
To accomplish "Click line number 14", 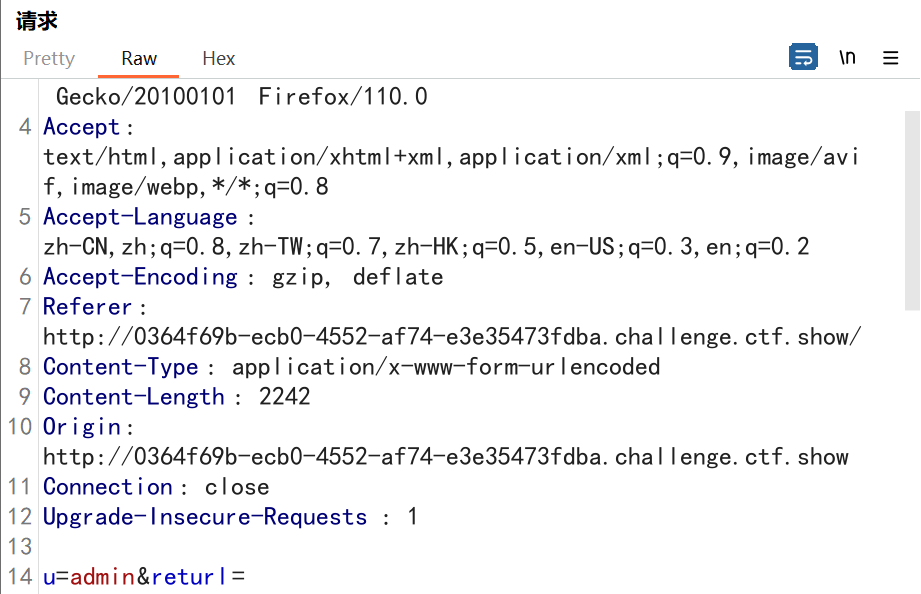I will [x=18, y=577].
